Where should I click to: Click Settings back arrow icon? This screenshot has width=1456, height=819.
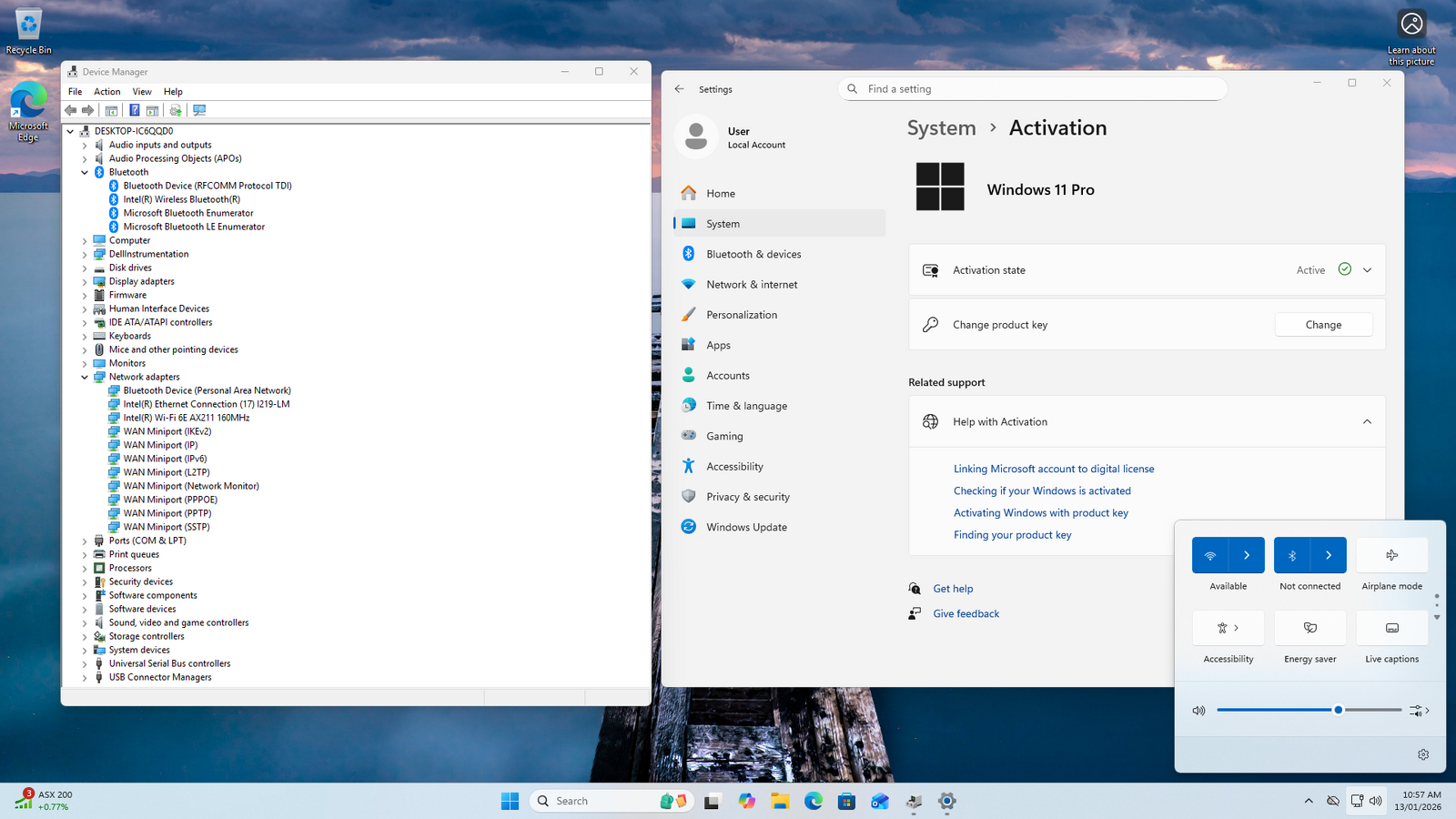(x=680, y=89)
